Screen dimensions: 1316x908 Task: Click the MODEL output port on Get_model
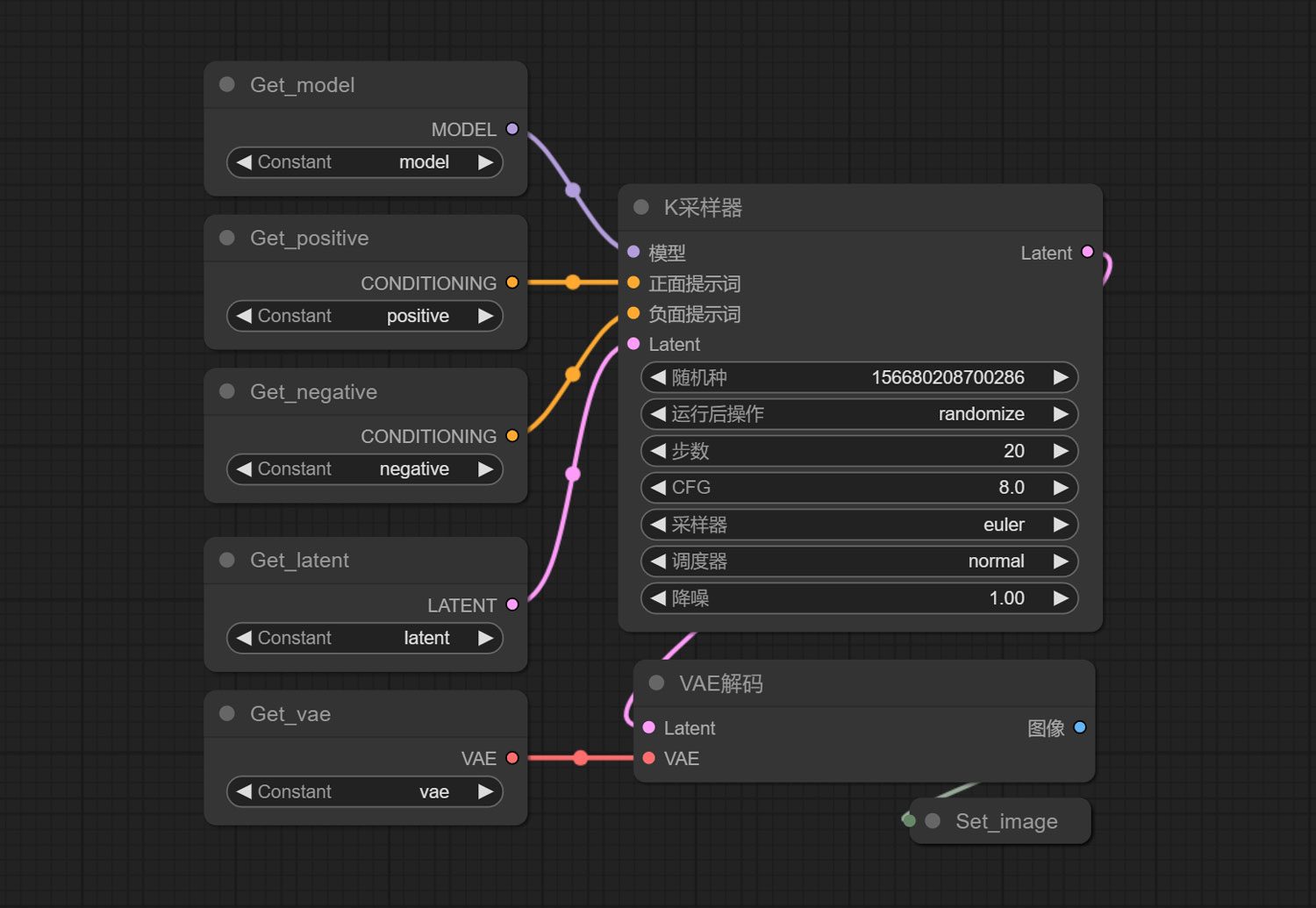coord(512,129)
